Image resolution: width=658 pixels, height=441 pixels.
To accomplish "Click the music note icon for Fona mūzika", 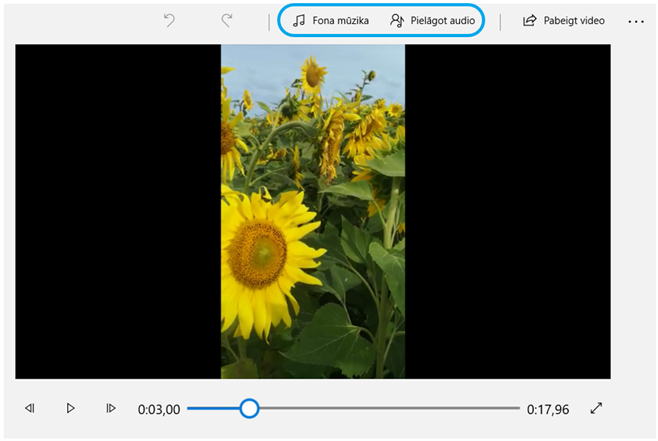I will click(x=299, y=20).
